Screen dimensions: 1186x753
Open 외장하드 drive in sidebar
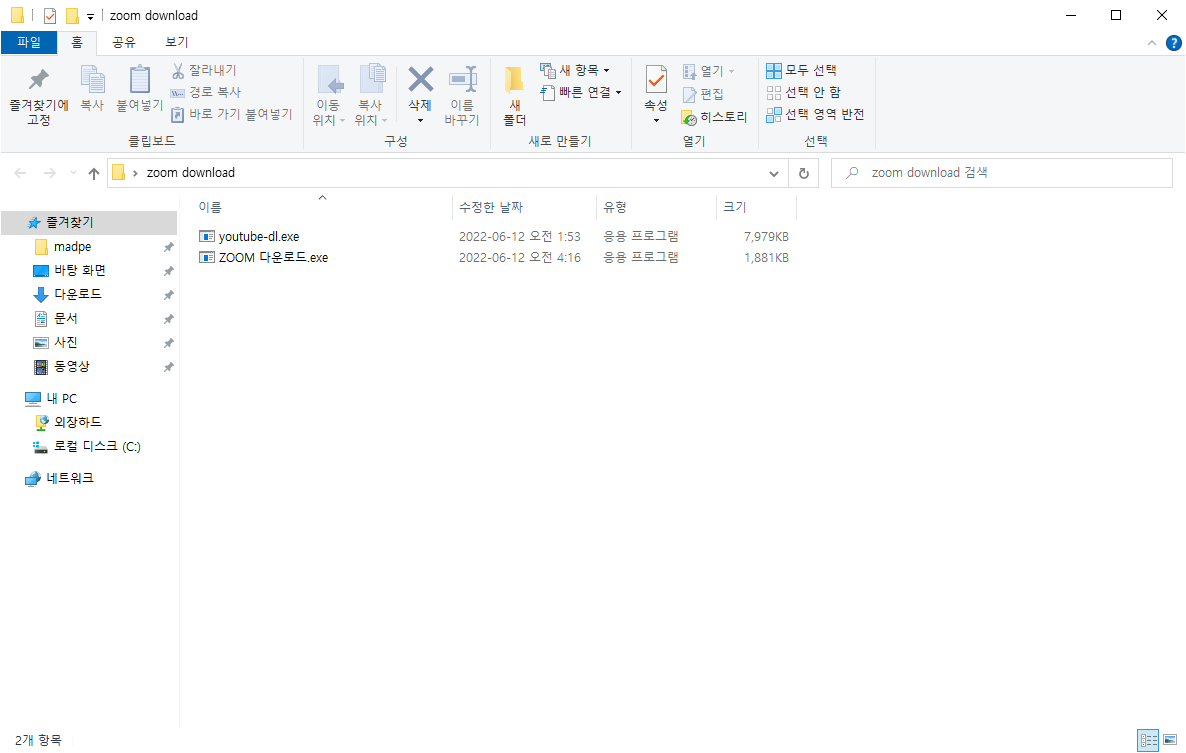click(x=77, y=423)
